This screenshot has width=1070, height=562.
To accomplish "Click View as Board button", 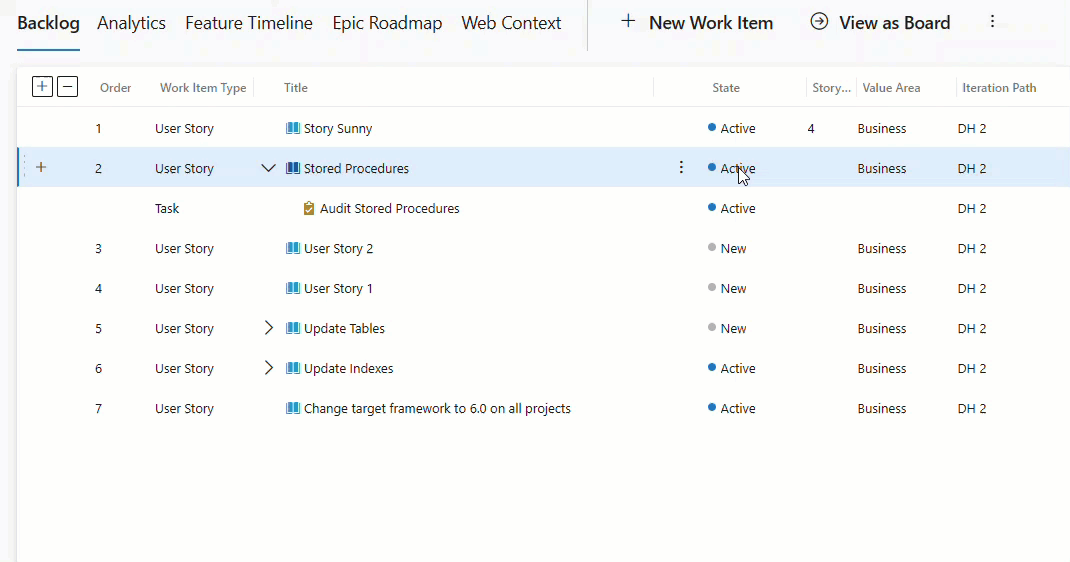I will [880, 23].
